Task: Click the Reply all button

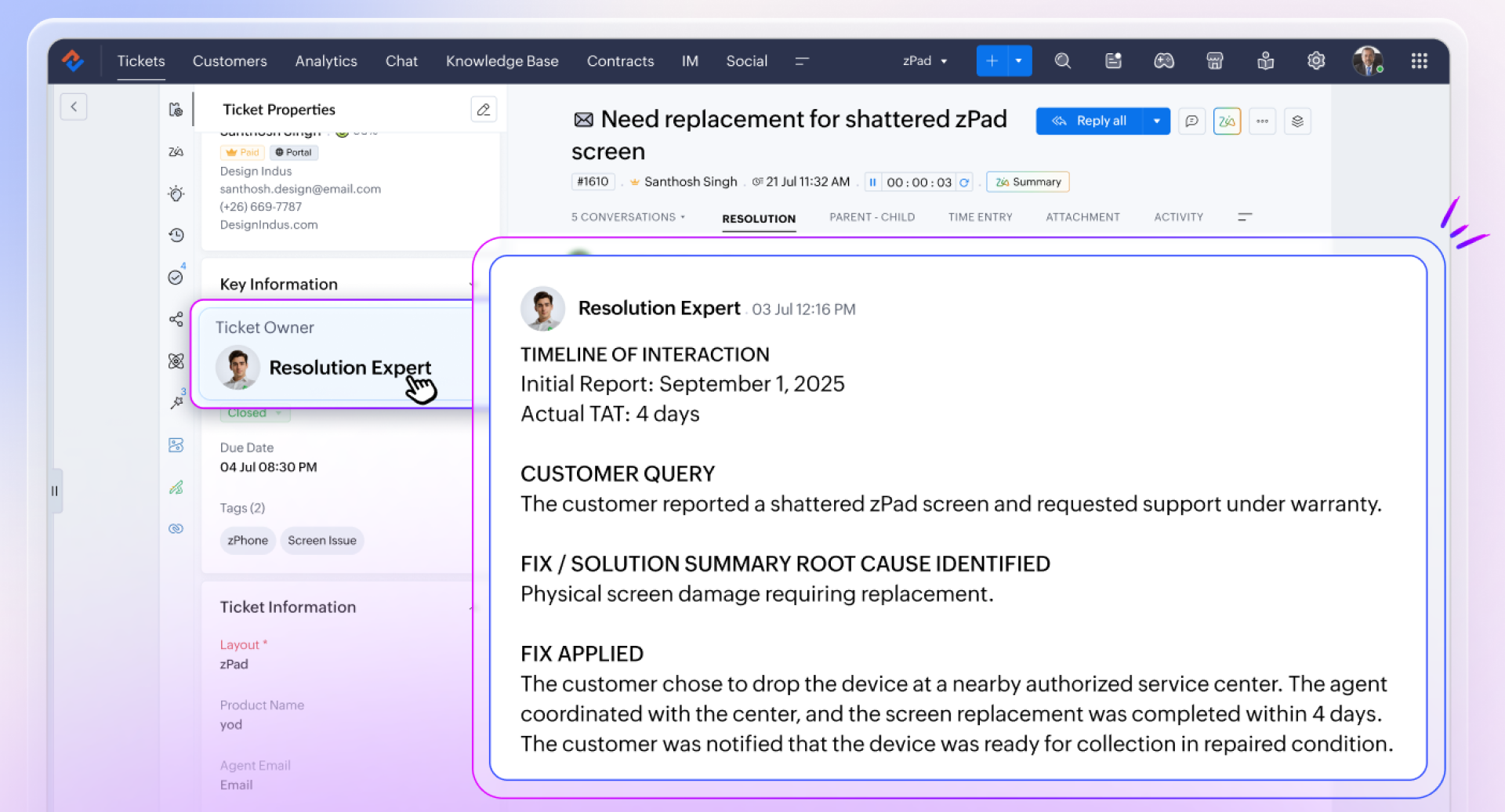Action: [1090, 121]
